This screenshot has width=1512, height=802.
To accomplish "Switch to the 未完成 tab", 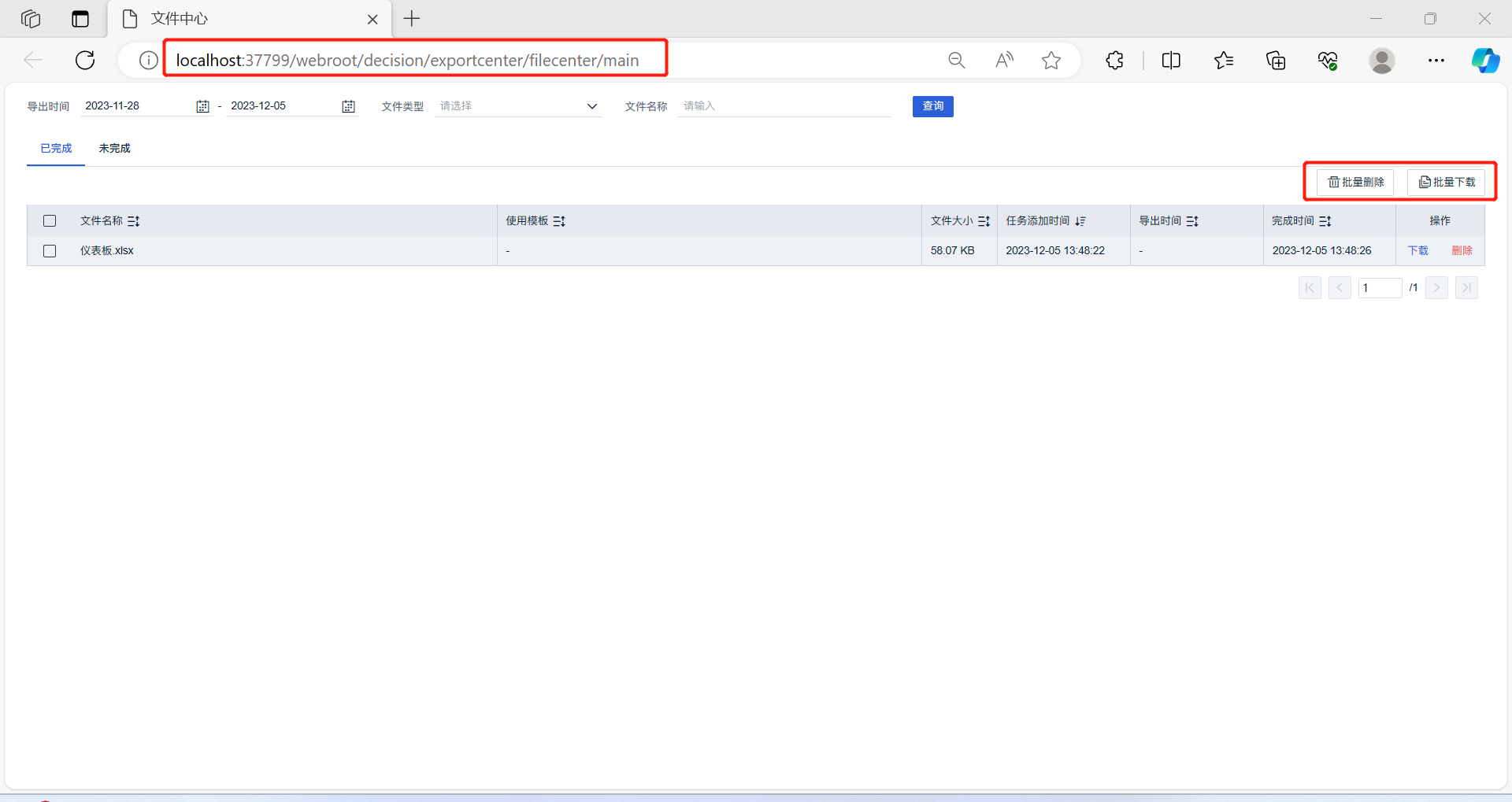I will coord(114,148).
